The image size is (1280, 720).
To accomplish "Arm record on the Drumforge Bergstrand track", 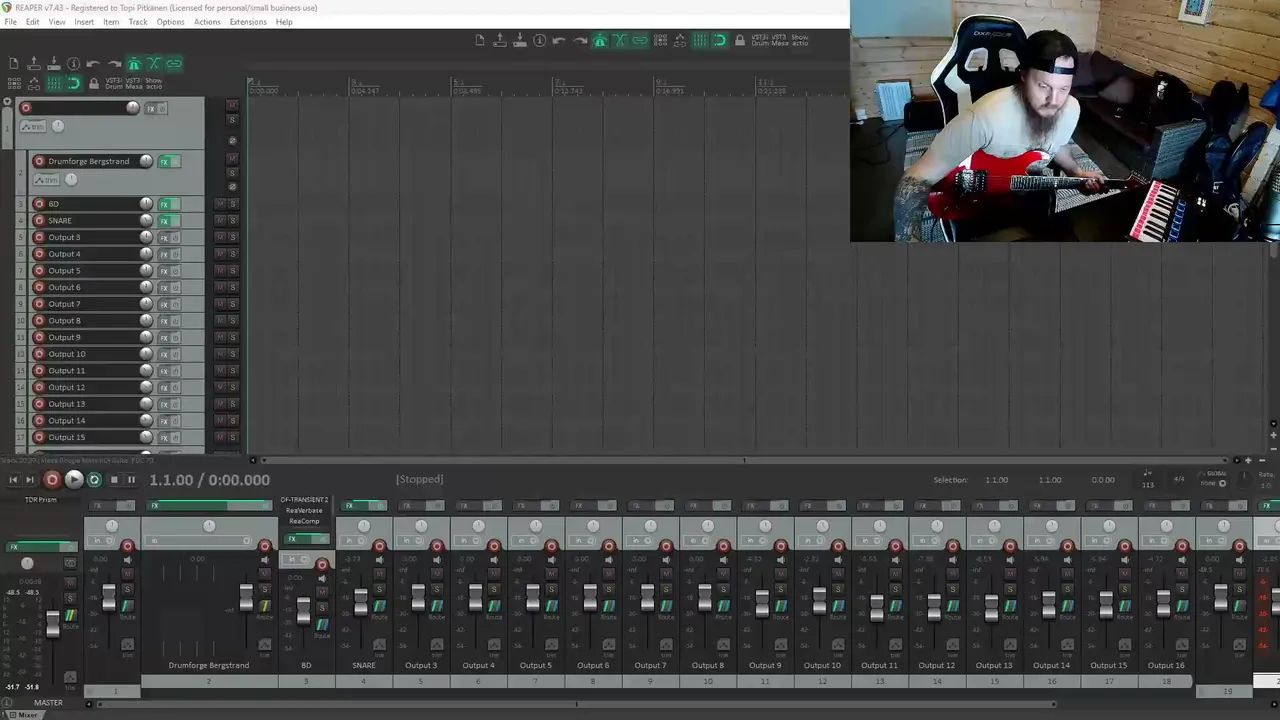I will [x=39, y=161].
